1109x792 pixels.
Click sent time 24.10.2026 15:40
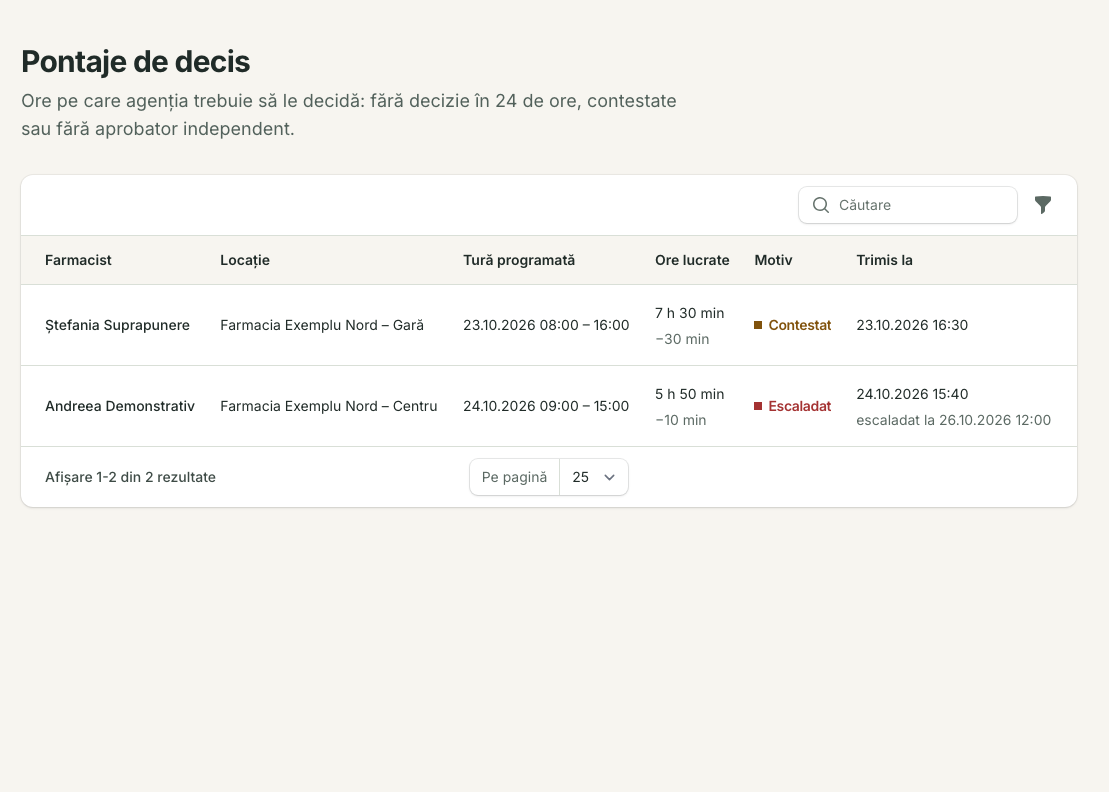click(x=912, y=394)
